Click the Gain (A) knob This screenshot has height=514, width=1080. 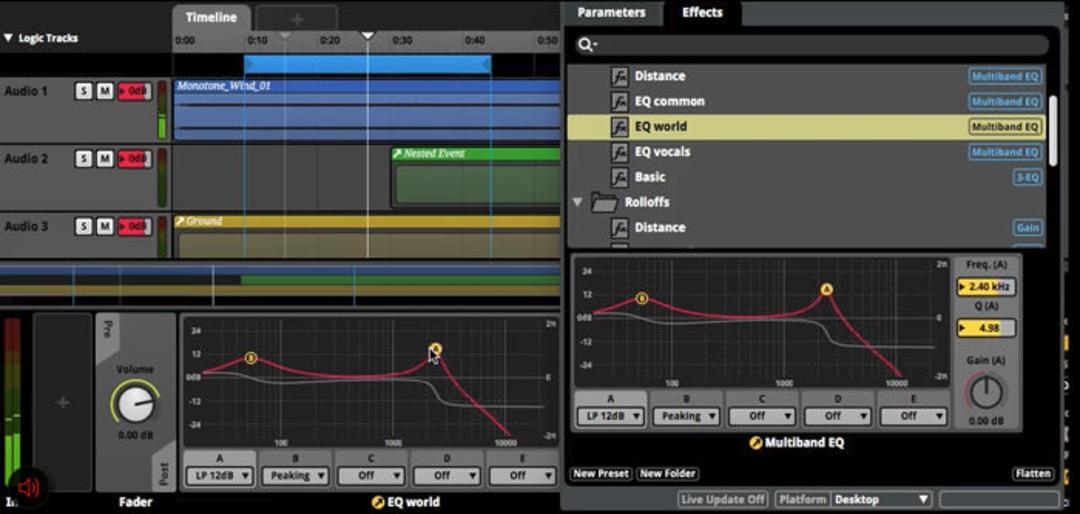(x=986, y=392)
